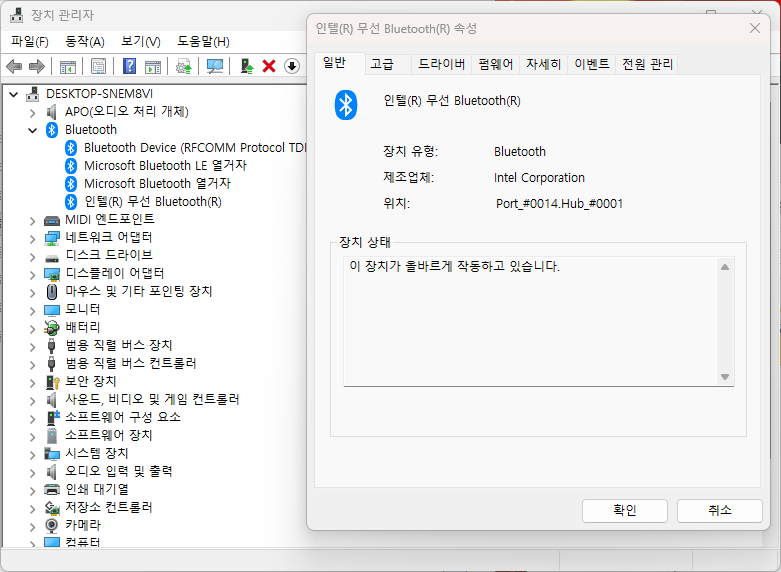Click the 확인 button
The width and height of the screenshot is (781, 572).
click(625, 511)
